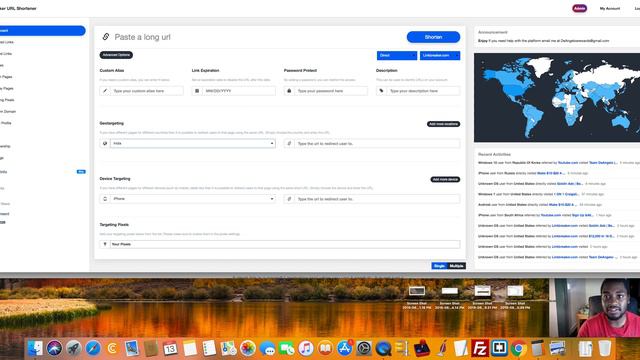Screen dimensions: 640x360
Task: Focus the password input field
Action: 331,91
